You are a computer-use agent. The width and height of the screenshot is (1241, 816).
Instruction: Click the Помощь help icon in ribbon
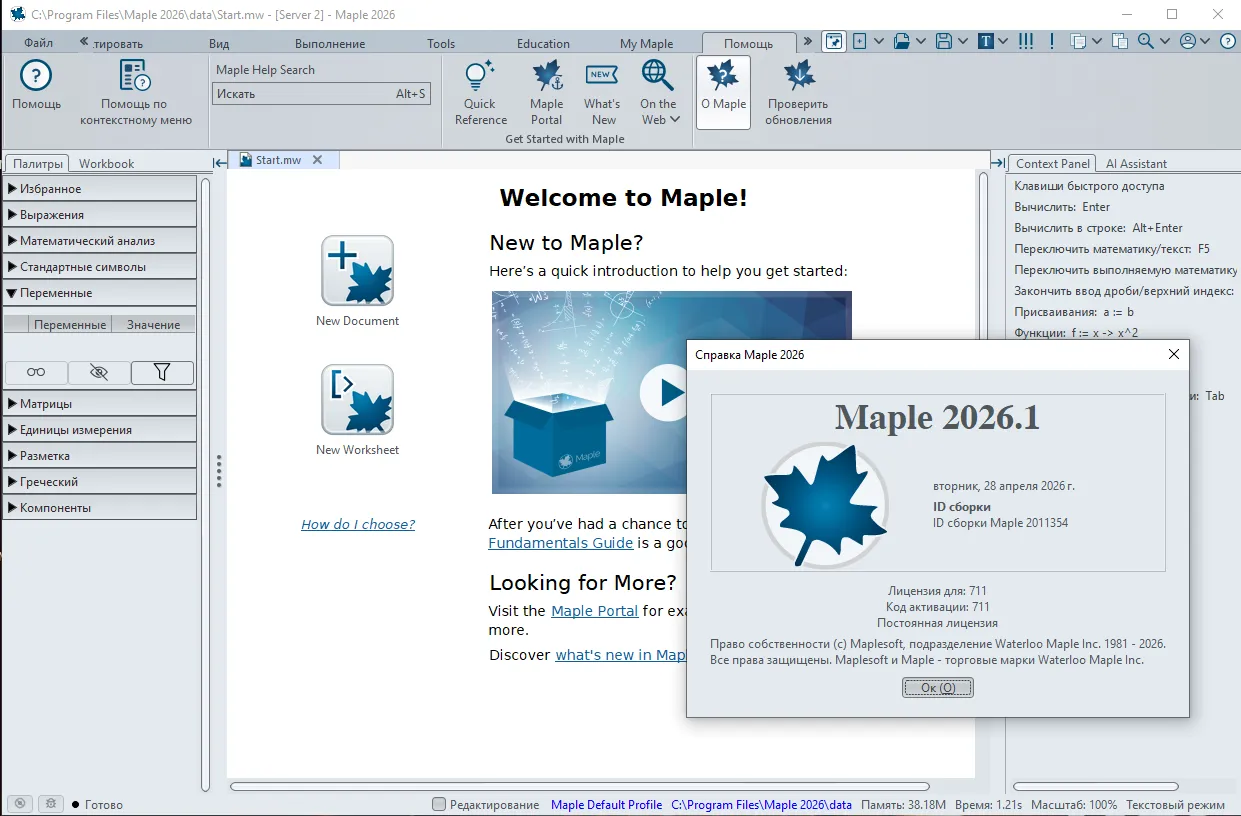point(36,76)
